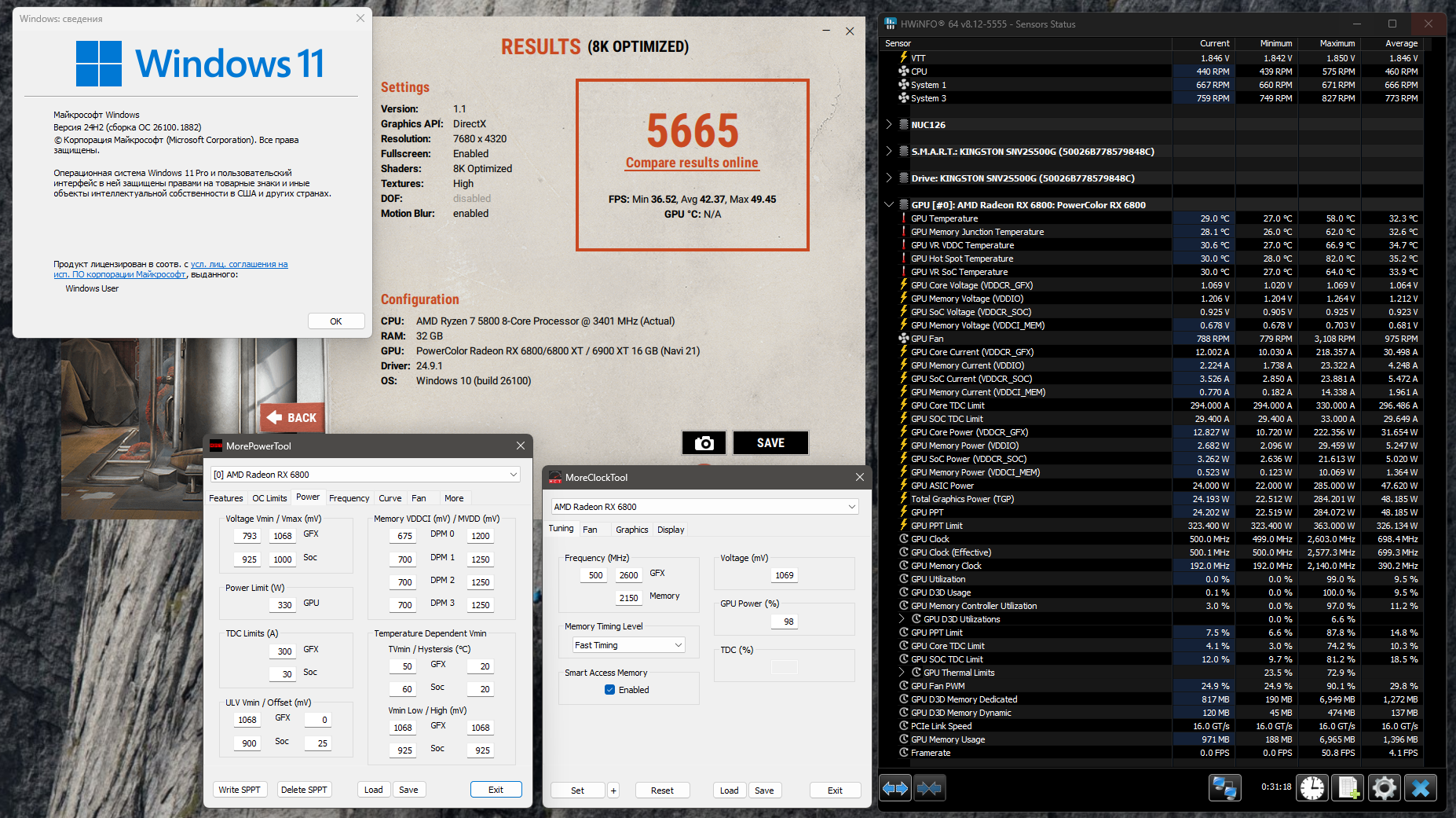
Task: Switch to Frequency tab in MorePowerTool
Action: tap(349, 498)
